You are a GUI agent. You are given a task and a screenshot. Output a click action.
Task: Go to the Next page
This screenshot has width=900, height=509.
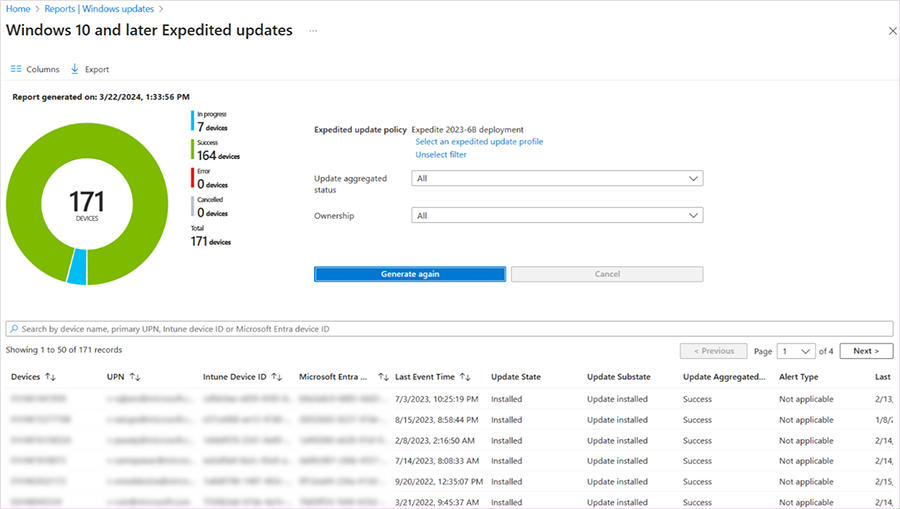866,351
